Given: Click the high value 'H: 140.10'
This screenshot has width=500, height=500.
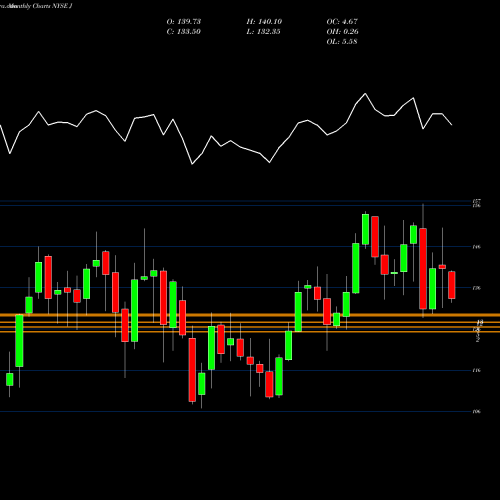Looking at the screenshot, I should [264, 22].
